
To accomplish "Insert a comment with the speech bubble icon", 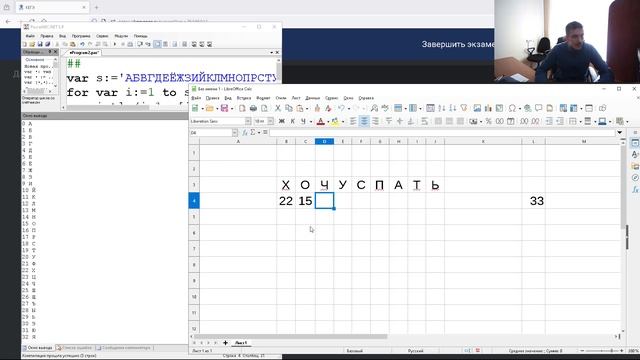I will 538,108.
